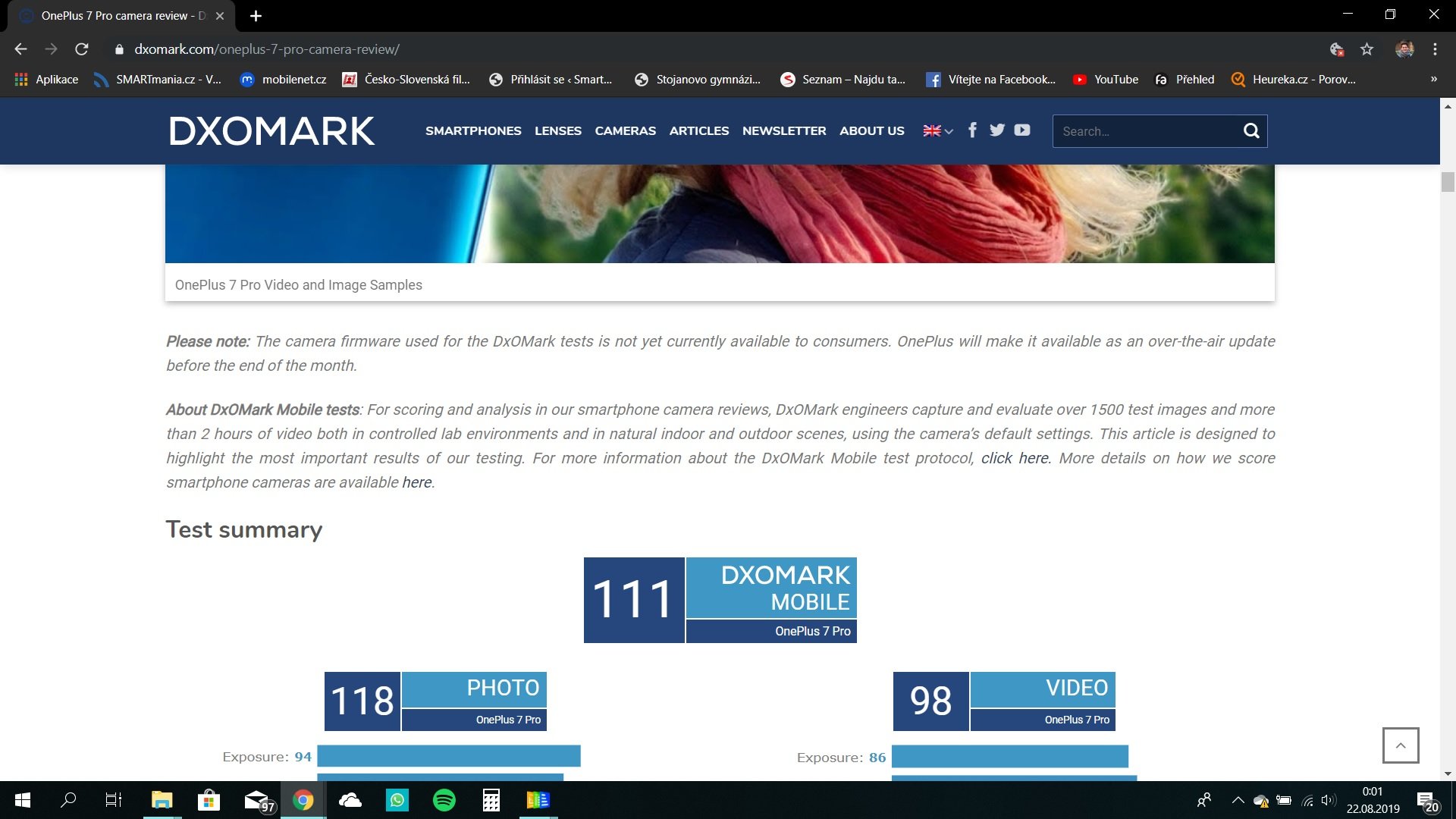Select the OnePlus 7 Pro camera review tab
The height and width of the screenshot is (819, 1456).
[121, 16]
